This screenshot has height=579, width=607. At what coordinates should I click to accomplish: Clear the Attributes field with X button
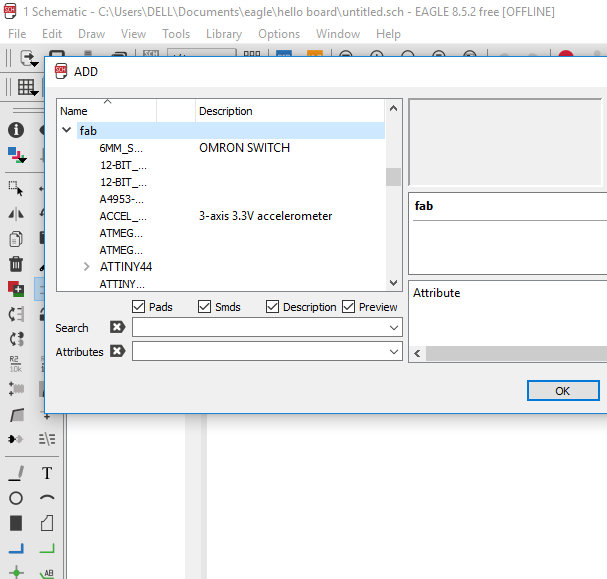[x=117, y=351]
